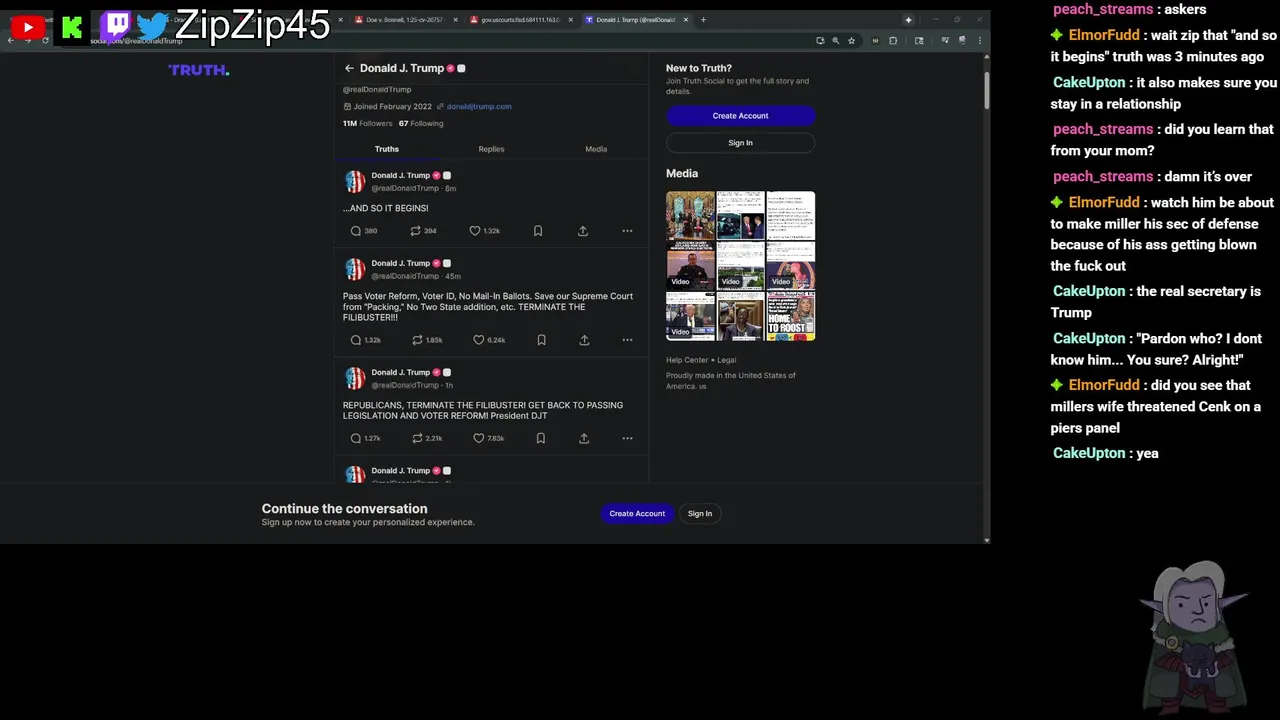This screenshot has height=720, width=1280.
Task: Click Sign In in the bottom banner
Action: tap(700, 514)
